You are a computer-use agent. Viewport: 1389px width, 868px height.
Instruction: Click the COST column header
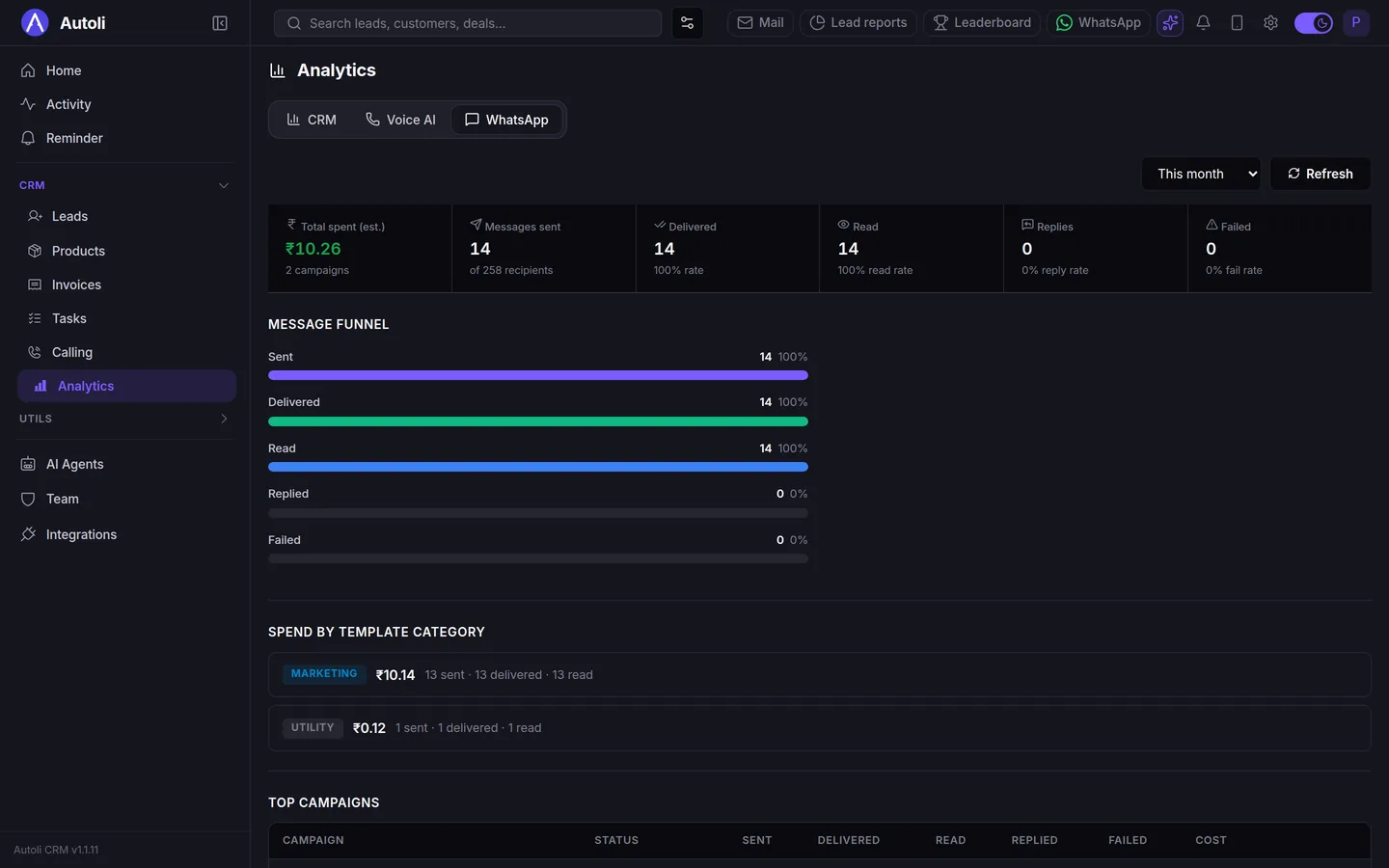[x=1211, y=840]
